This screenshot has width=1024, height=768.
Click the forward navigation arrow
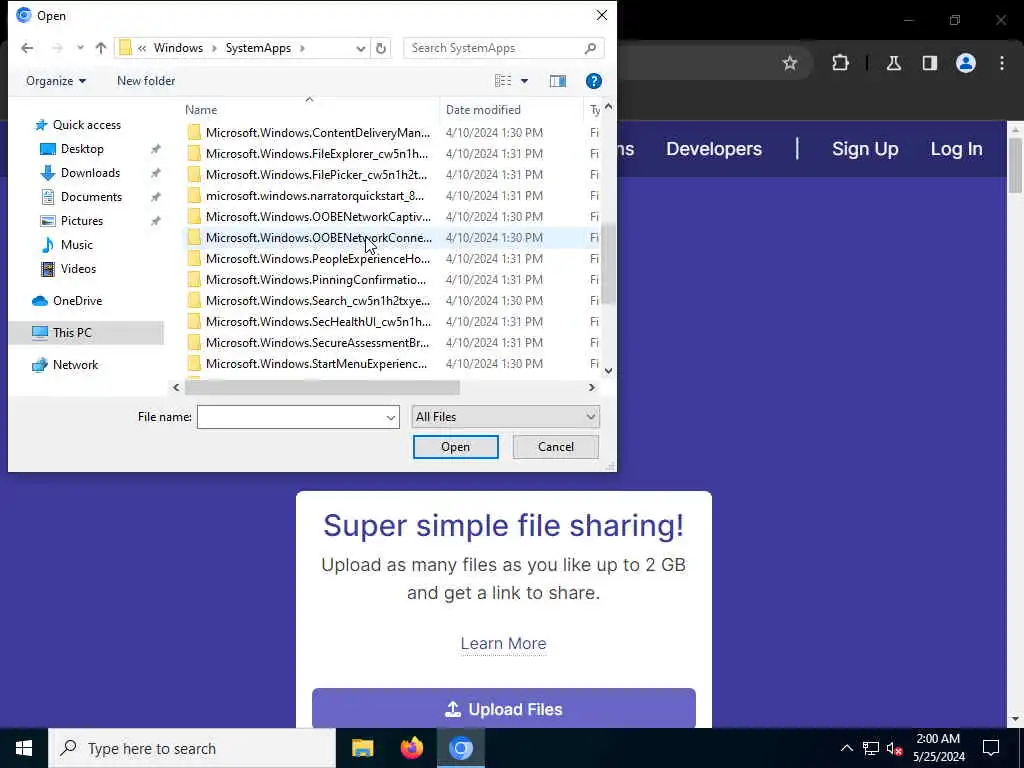pyautogui.click(x=57, y=48)
